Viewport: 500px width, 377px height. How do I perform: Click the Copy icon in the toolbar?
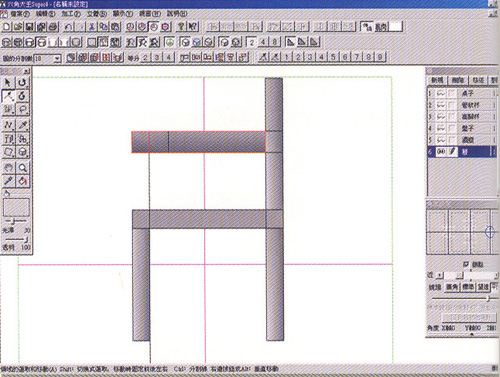tap(104, 27)
